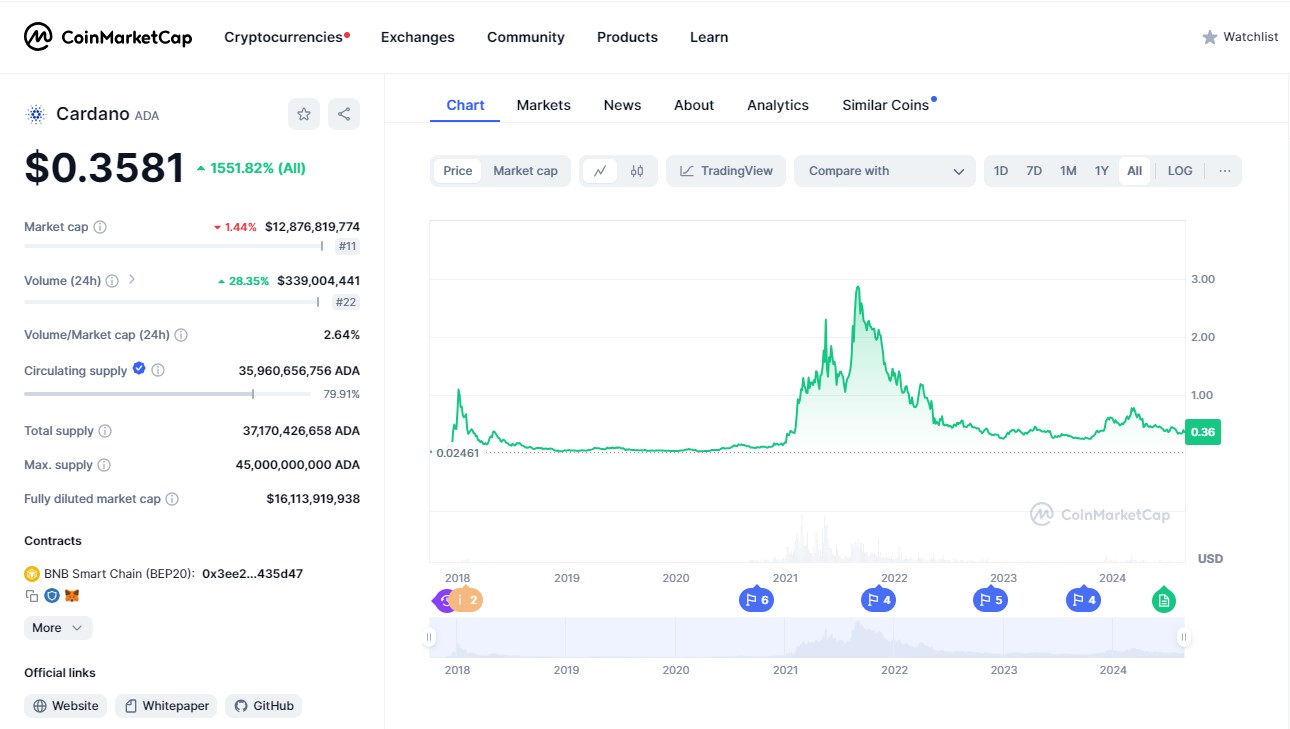Set chart range to All
The width and height of the screenshot is (1290, 729).
[x=1134, y=171]
